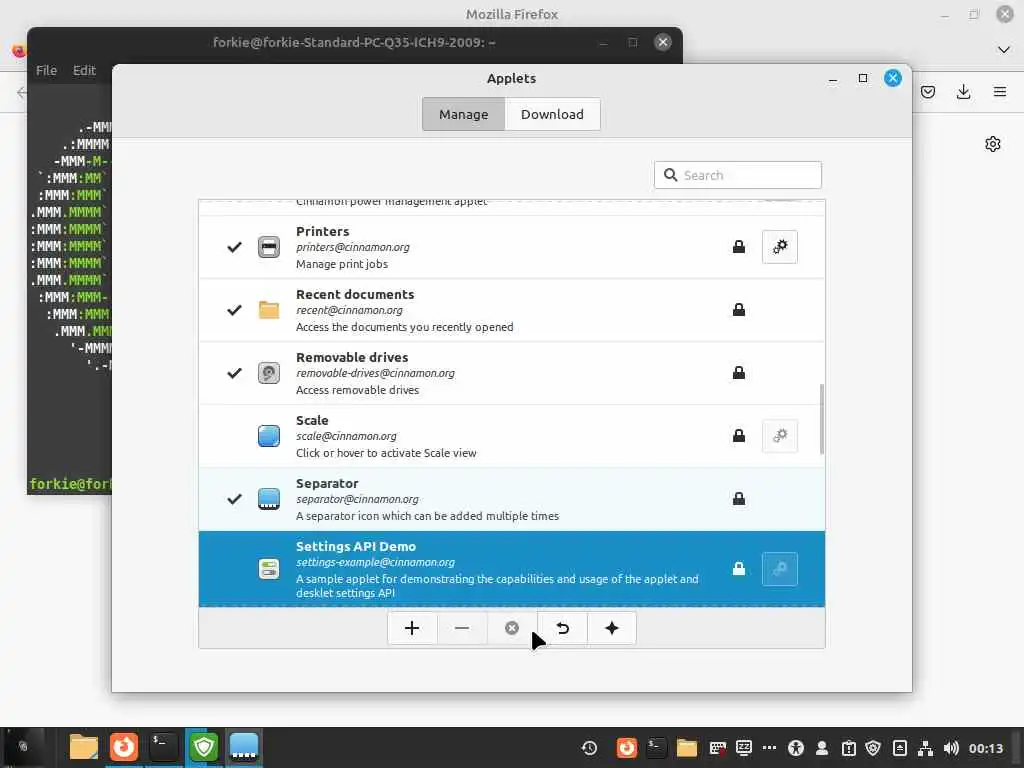Open terminal launcher in taskbar
1024x768 pixels.
tap(163, 746)
